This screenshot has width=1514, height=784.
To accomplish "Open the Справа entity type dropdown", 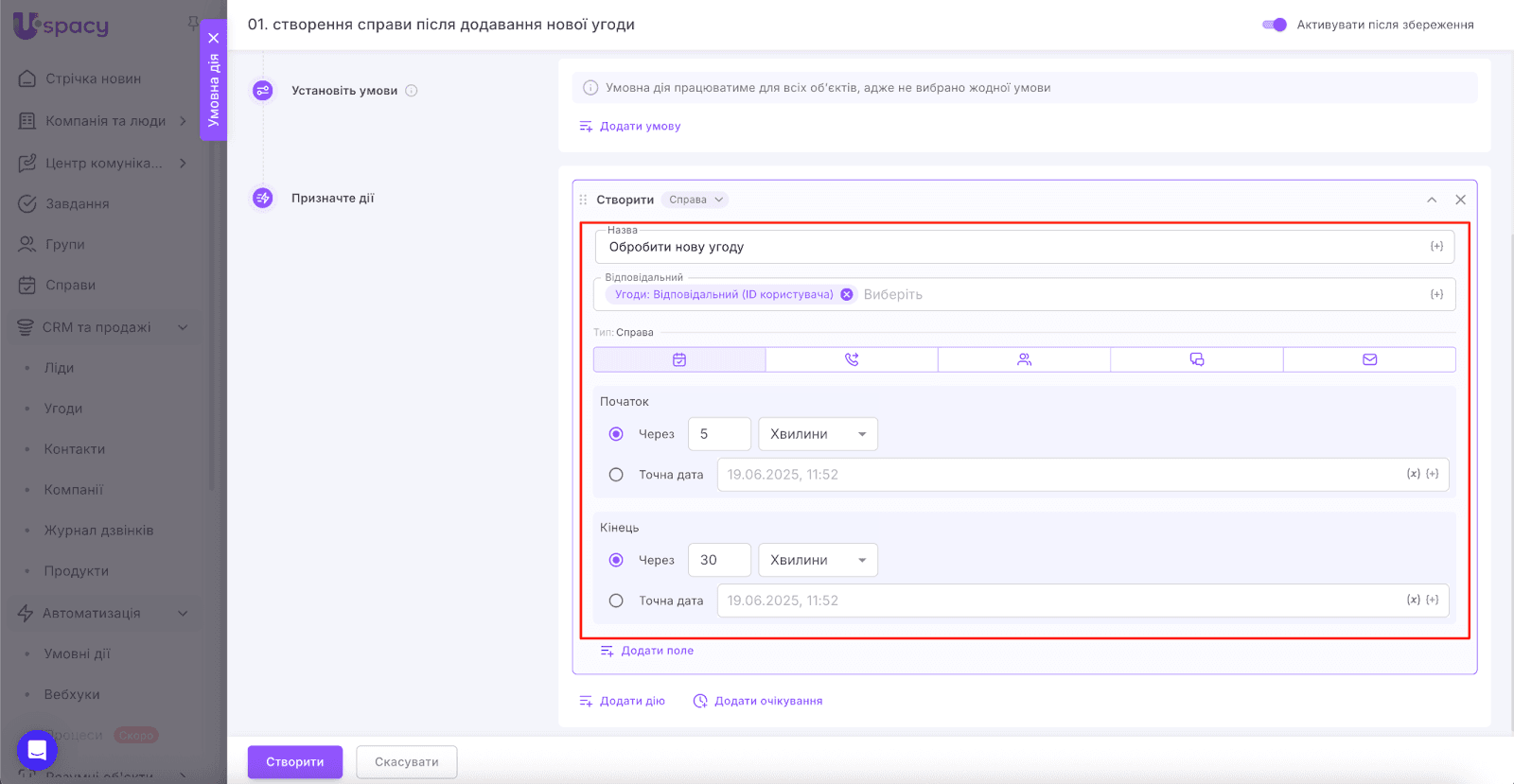I will (x=695, y=200).
